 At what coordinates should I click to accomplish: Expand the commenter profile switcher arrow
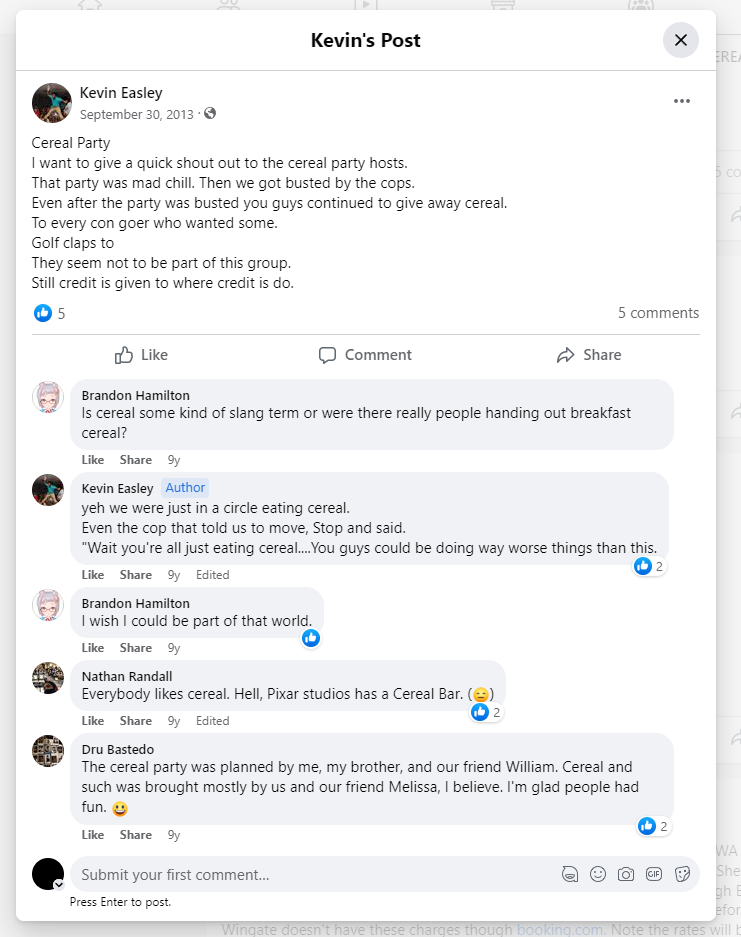[x=59, y=884]
